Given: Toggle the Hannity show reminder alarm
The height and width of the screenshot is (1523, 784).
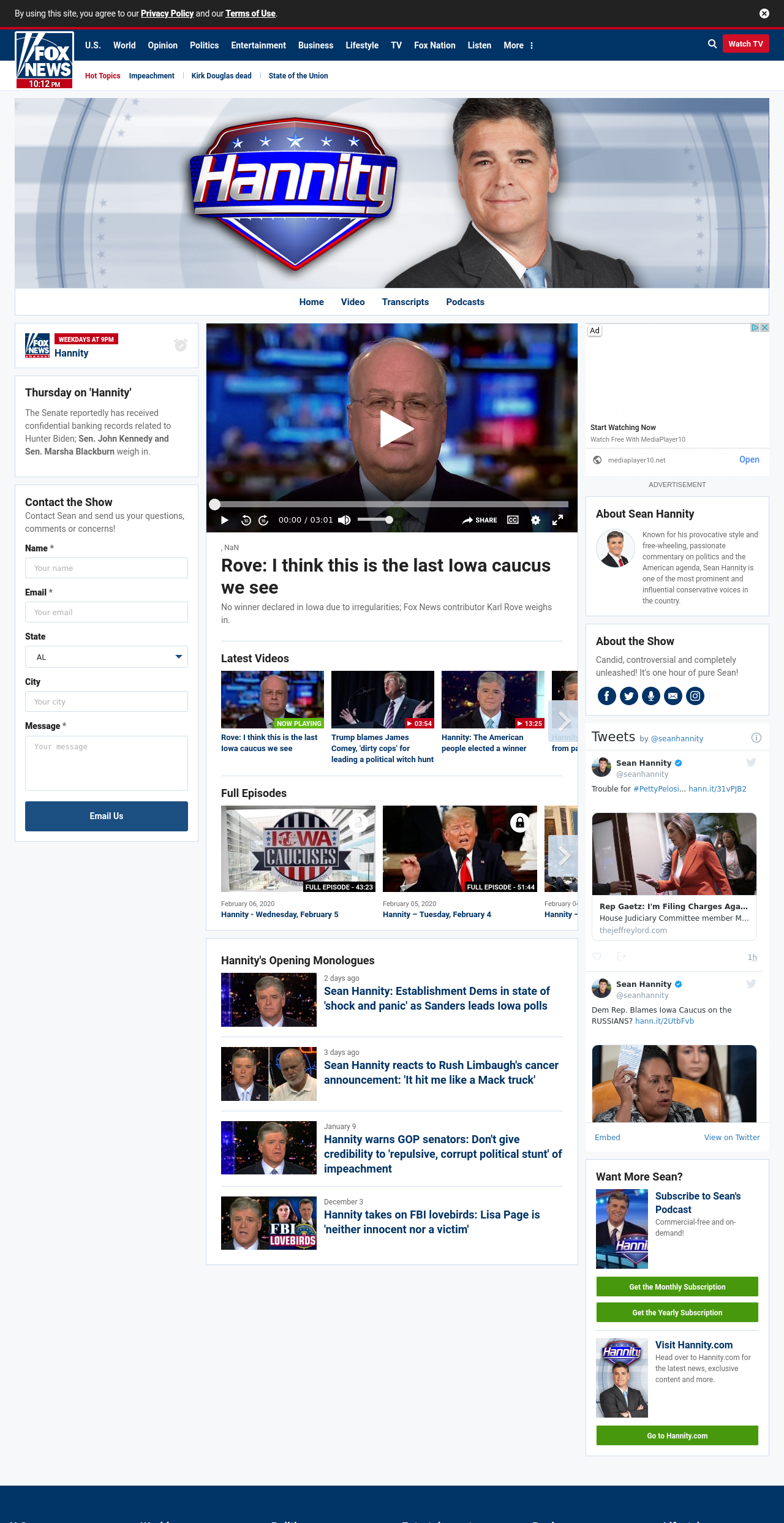Looking at the screenshot, I should (x=181, y=345).
